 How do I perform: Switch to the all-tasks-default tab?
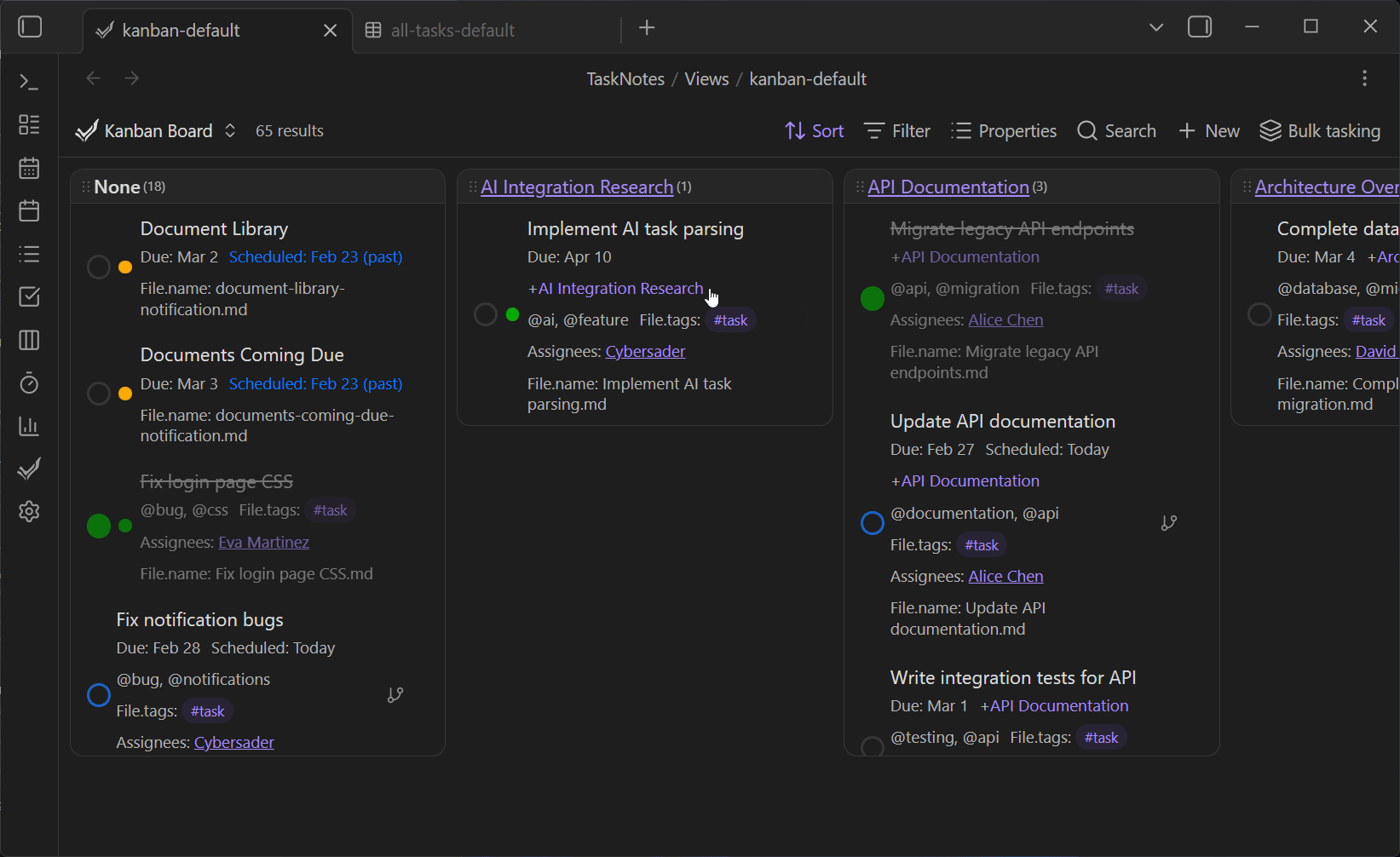click(452, 31)
